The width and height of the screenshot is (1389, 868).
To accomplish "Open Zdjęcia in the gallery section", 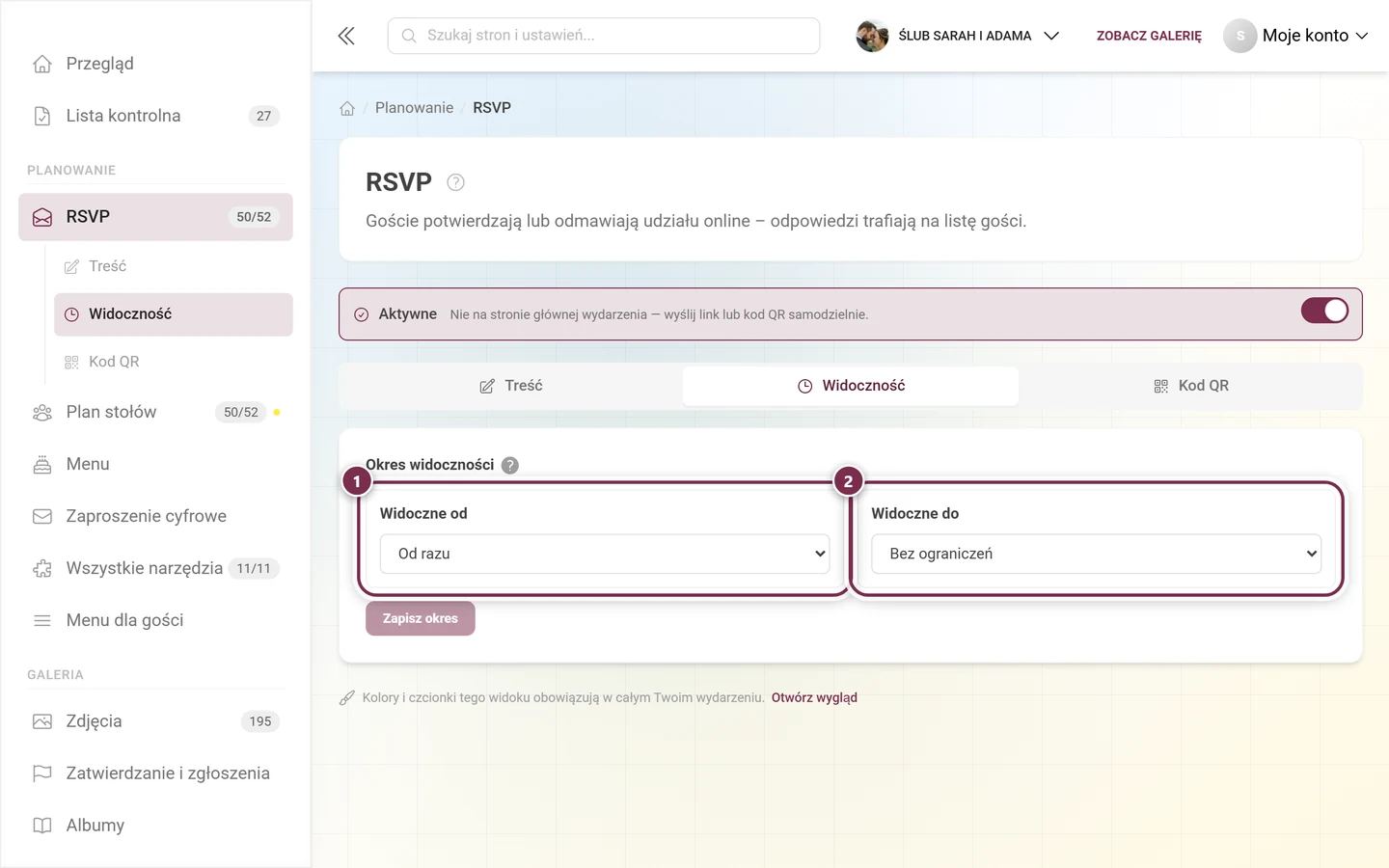I will pyautogui.click(x=155, y=721).
